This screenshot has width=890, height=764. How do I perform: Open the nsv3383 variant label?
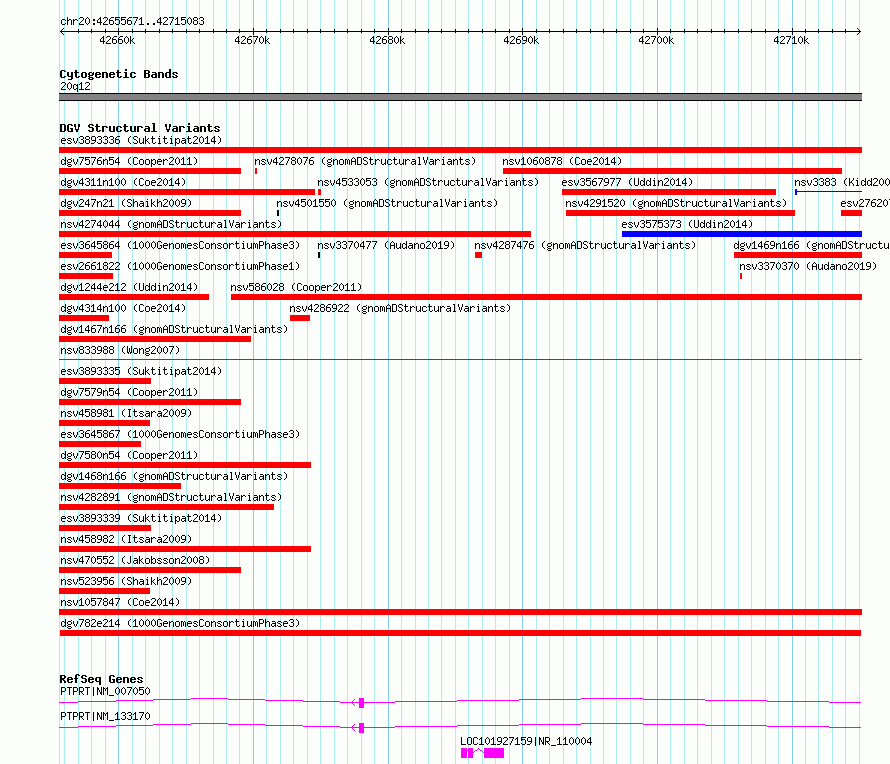842,182
